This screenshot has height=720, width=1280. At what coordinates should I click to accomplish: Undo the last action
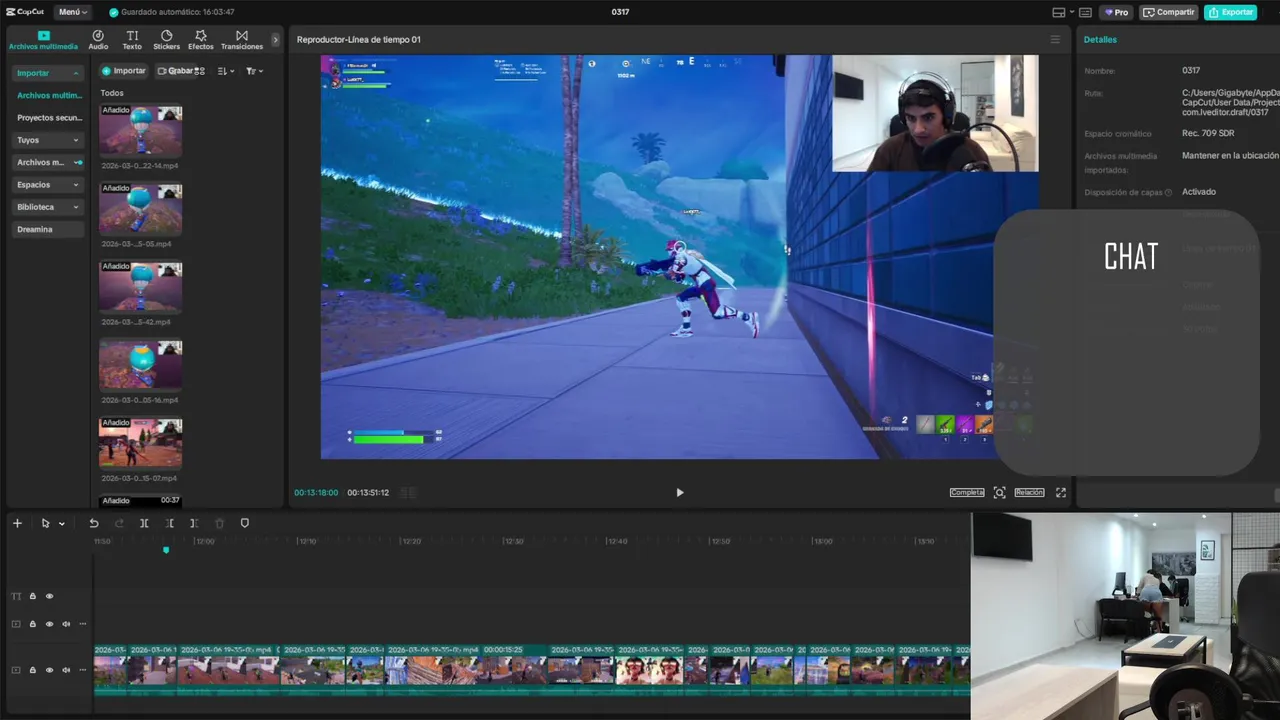[x=94, y=523]
